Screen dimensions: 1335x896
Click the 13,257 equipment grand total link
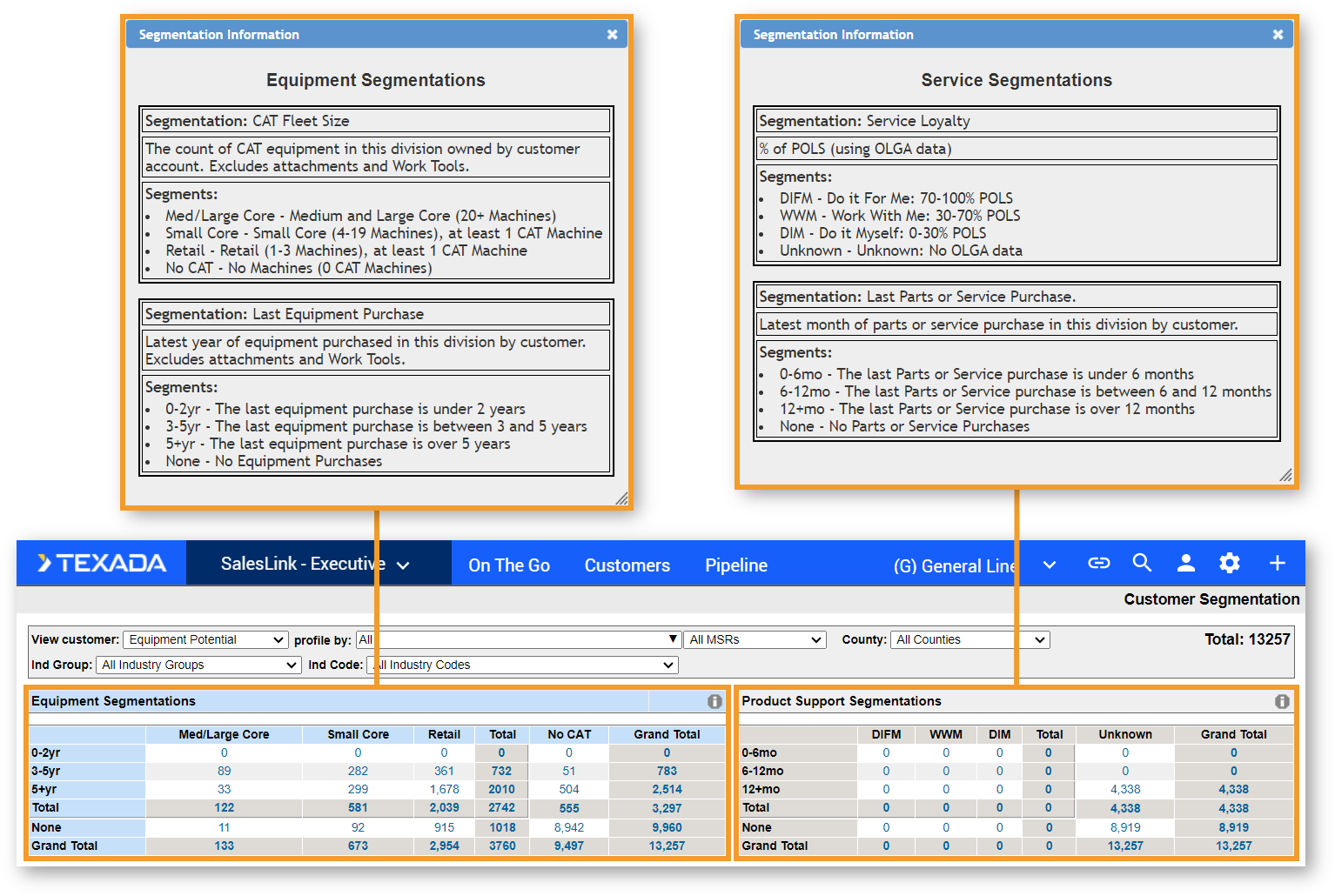click(x=667, y=846)
